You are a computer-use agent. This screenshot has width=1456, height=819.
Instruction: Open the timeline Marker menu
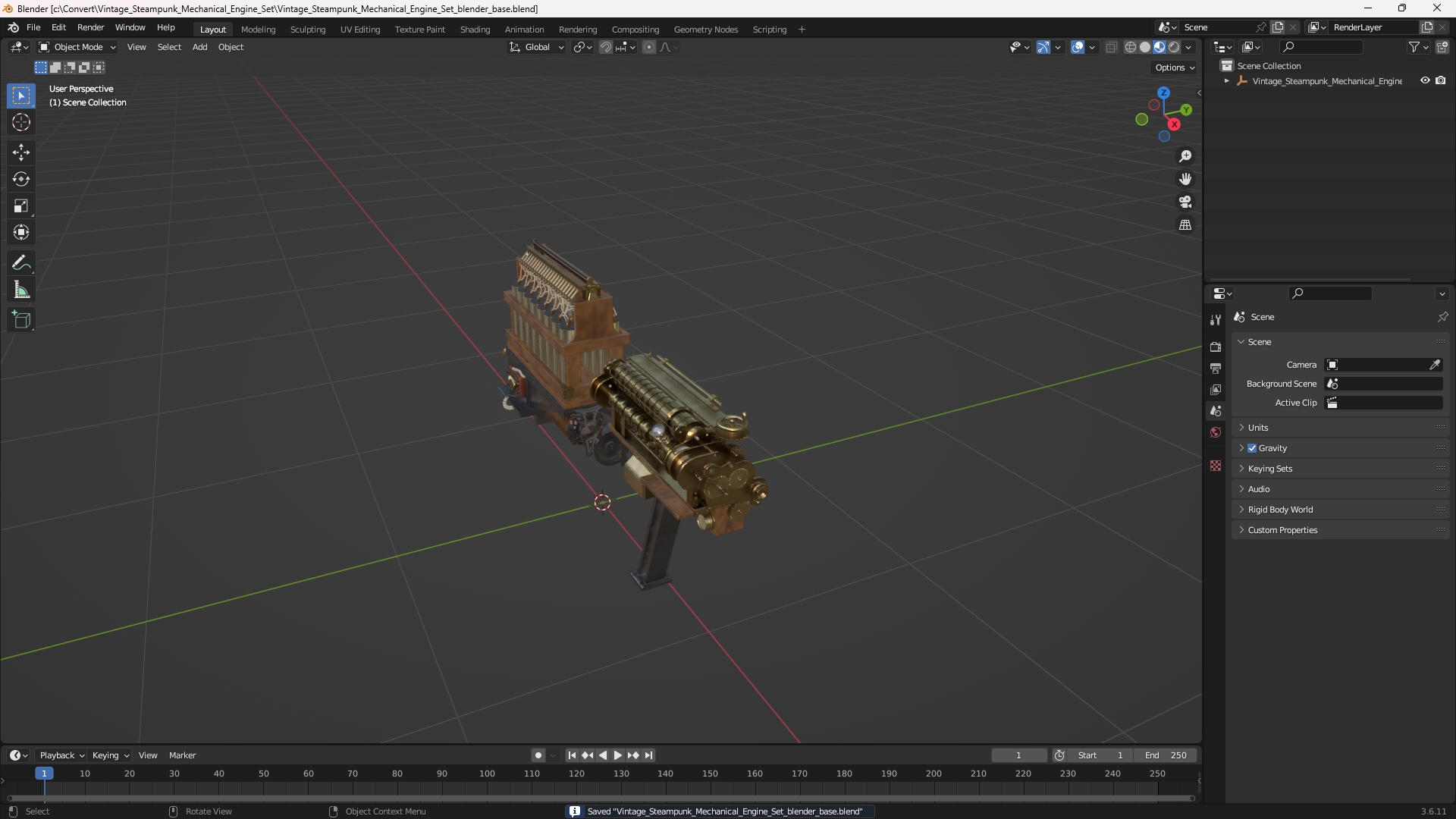click(182, 755)
